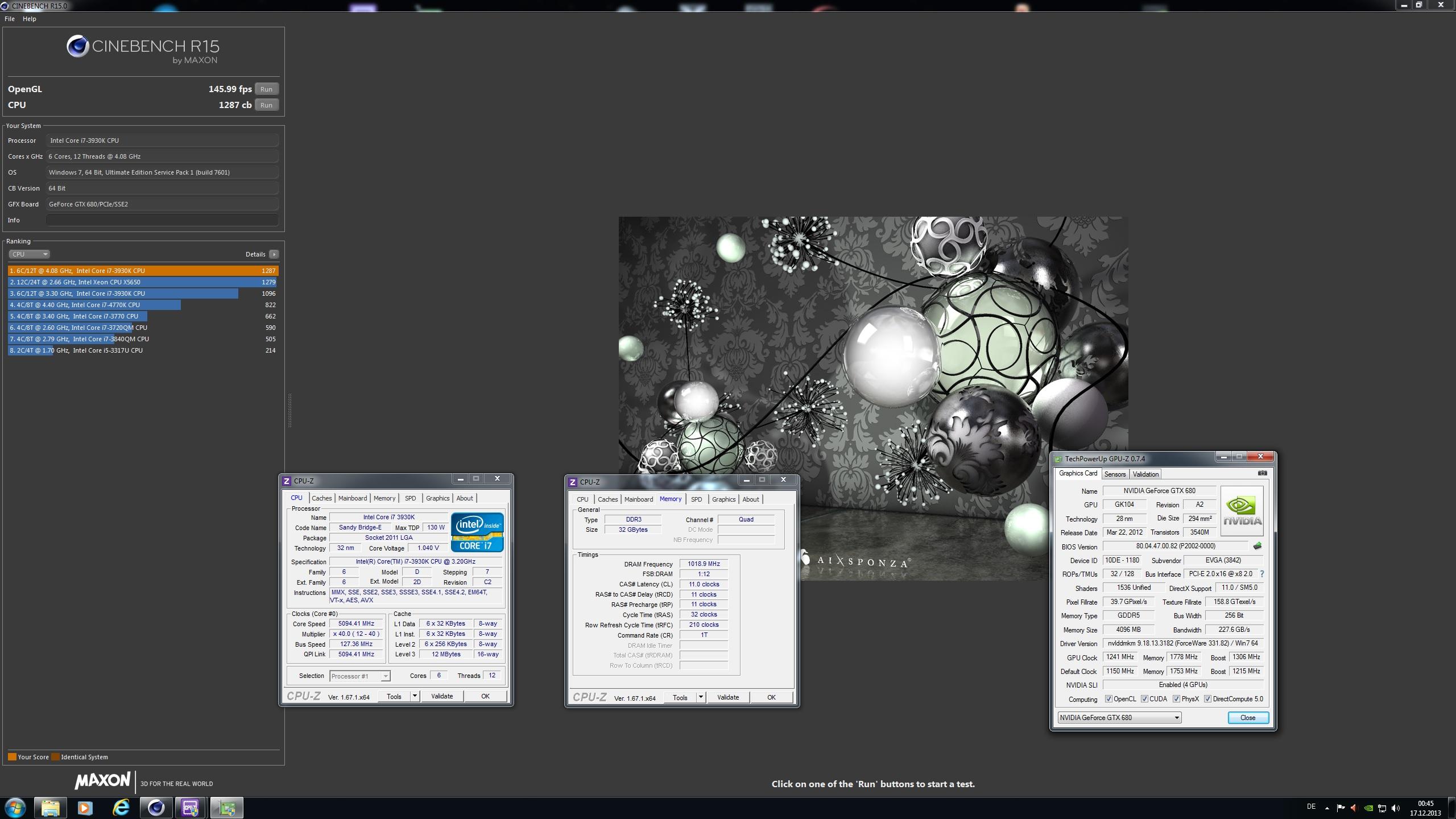
Task: Click OK in the CPU-Z processor window
Action: click(485, 696)
